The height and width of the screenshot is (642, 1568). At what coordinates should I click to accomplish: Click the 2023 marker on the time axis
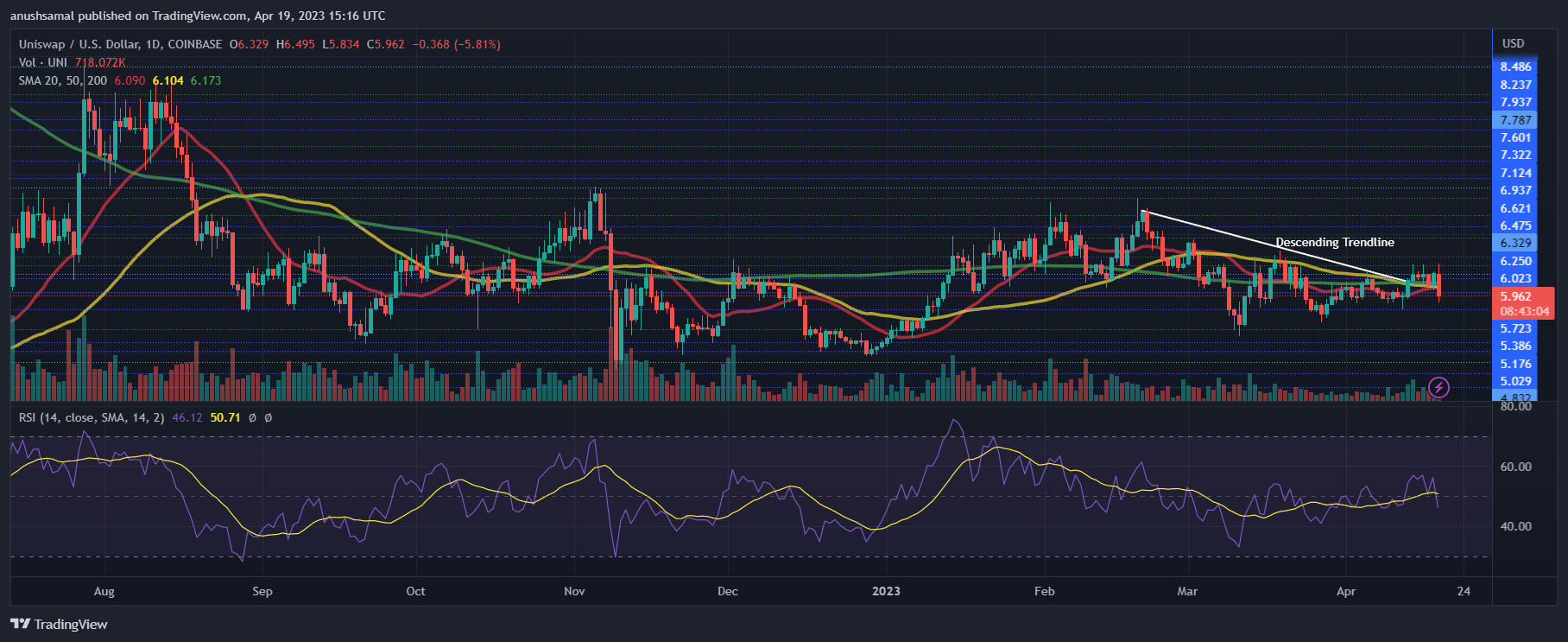click(886, 591)
